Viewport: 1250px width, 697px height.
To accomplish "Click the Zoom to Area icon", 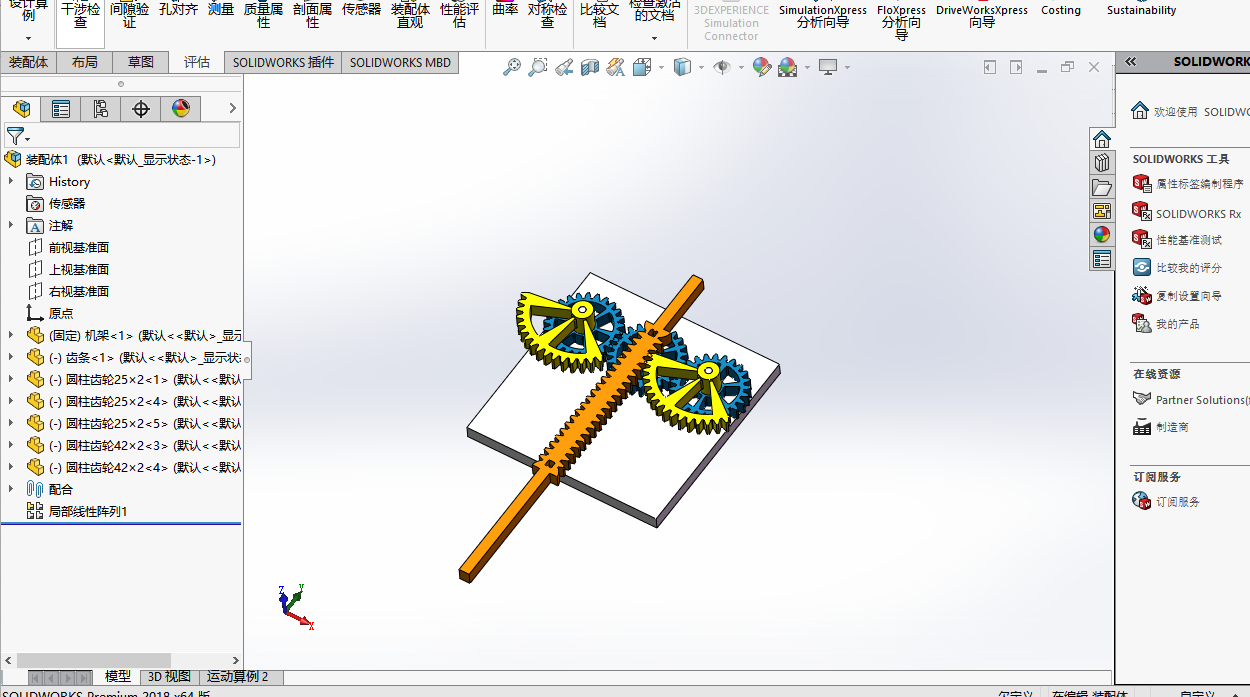I will 538,67.
